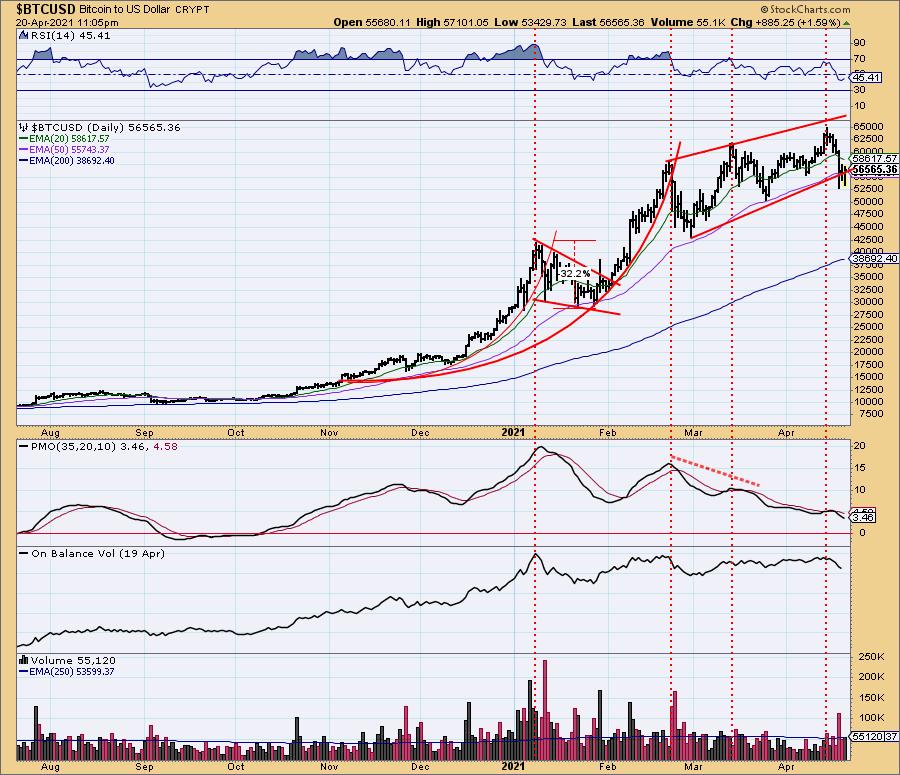Click the Nov label under the price panel

click(329, 432)
